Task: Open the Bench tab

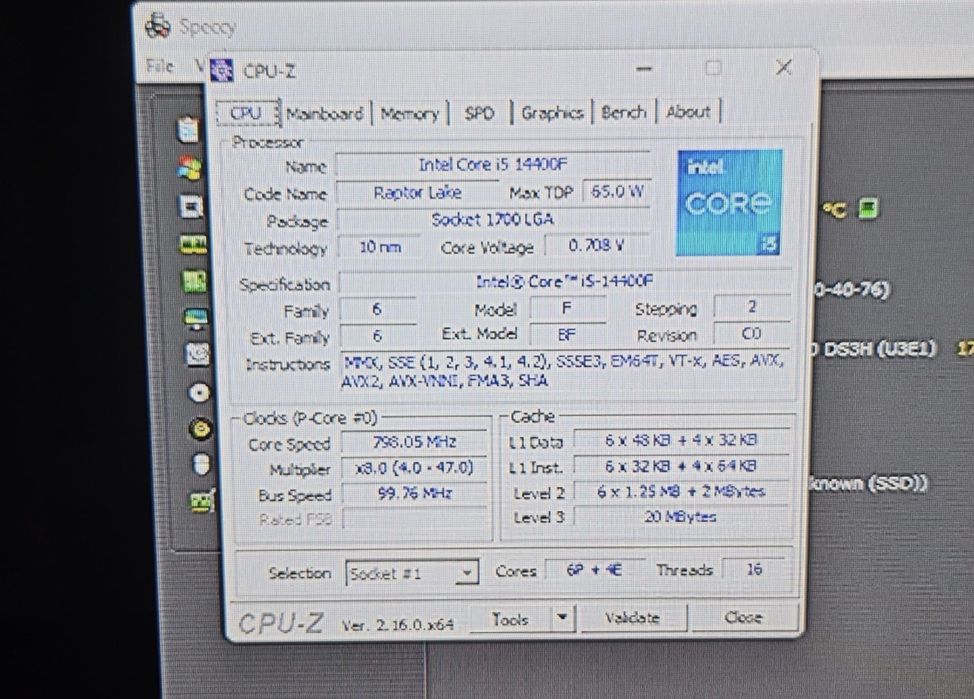Action: (x=624, y=112)
